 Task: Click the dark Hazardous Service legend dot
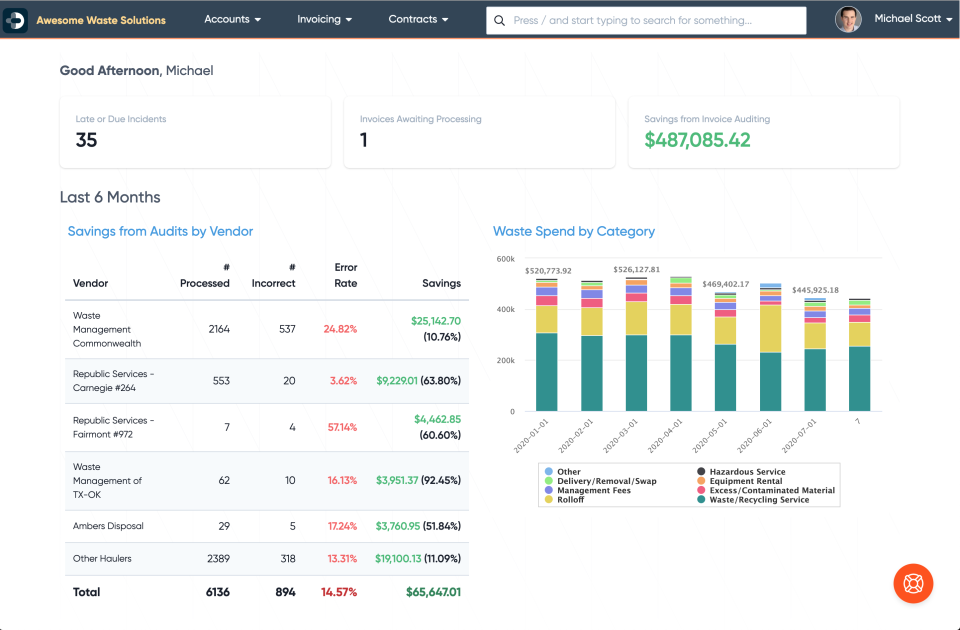tap(703, 470)
